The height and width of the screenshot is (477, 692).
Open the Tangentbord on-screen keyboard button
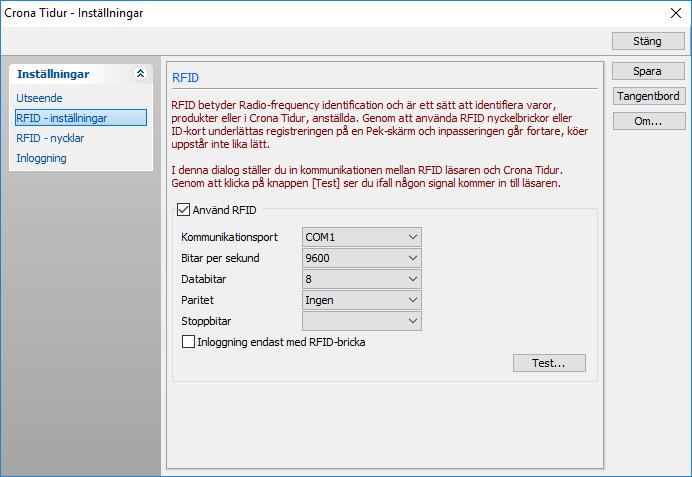point(648,96)
